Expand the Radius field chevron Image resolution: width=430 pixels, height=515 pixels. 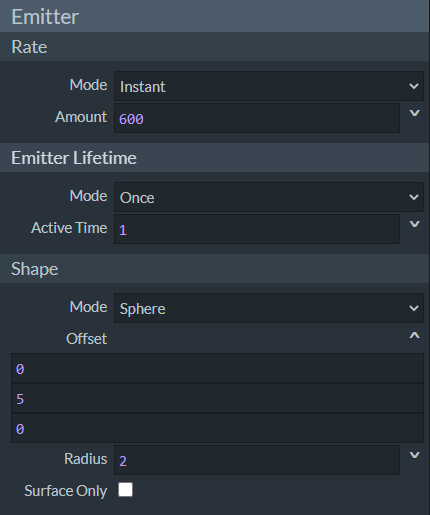point(414,455)
